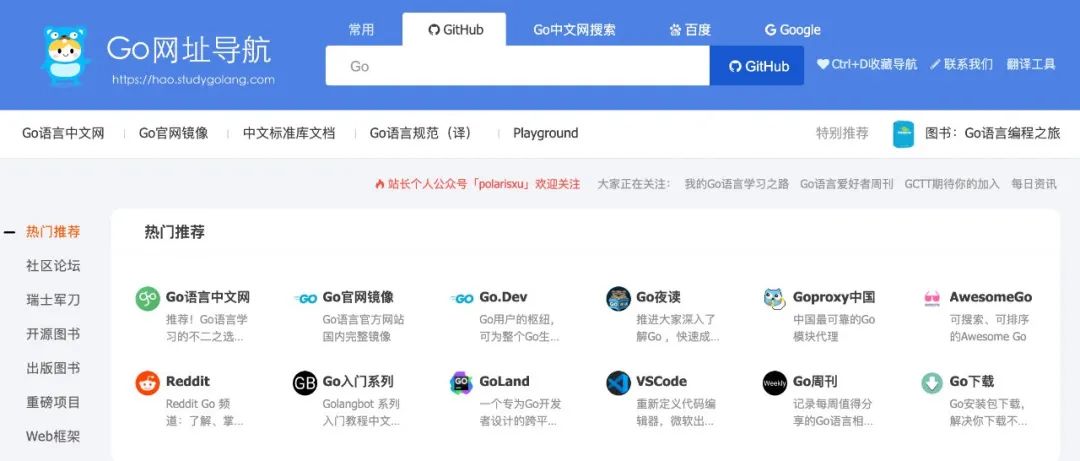
Task: Click the Weekly icon for Go周刊
Action: point(775,382)
